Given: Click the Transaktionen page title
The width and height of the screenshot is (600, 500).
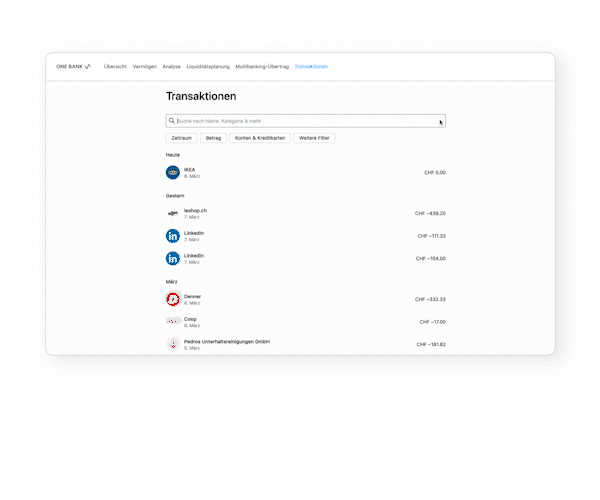Looking at the screenshot, I should coord(201,96).
